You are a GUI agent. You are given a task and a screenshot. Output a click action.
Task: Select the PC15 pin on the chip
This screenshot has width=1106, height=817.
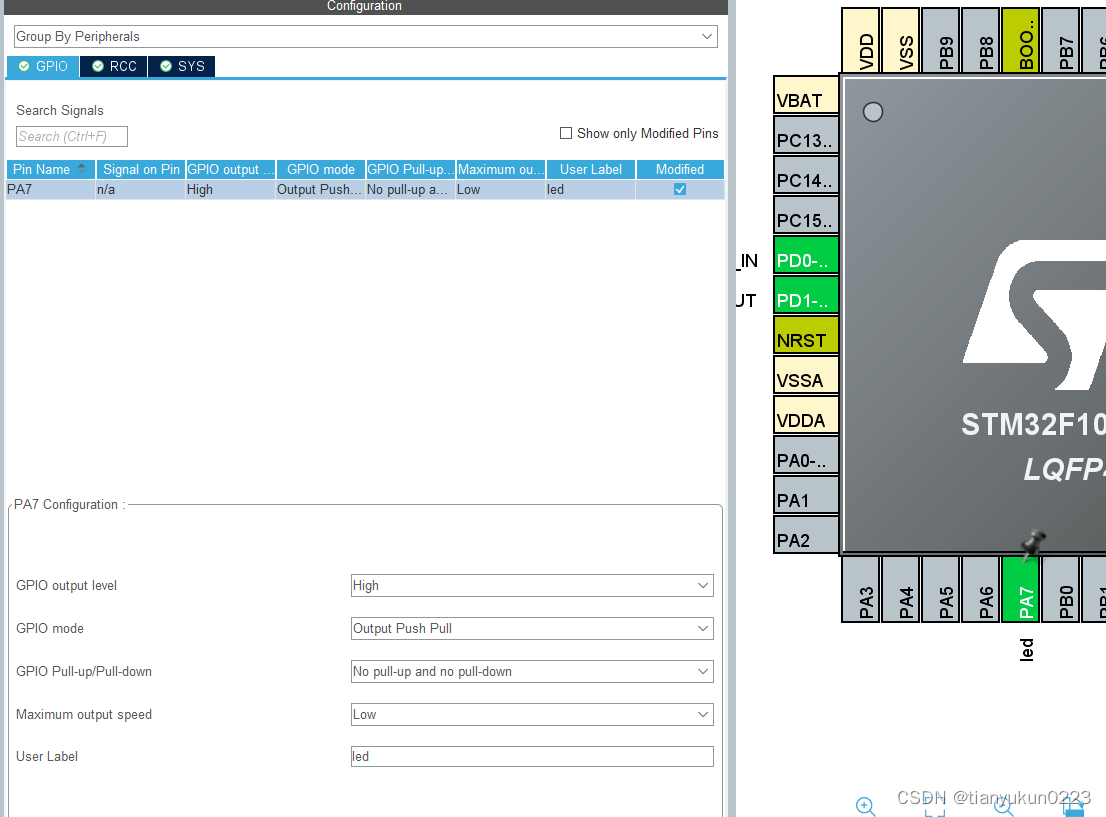coord(806,215)
